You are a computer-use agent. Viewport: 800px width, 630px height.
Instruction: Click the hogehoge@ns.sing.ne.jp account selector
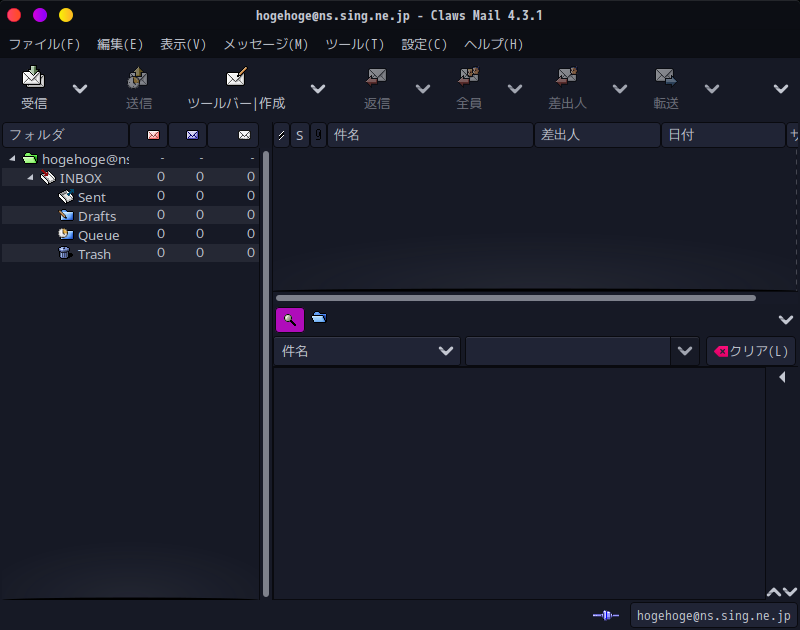click(715, 615)
